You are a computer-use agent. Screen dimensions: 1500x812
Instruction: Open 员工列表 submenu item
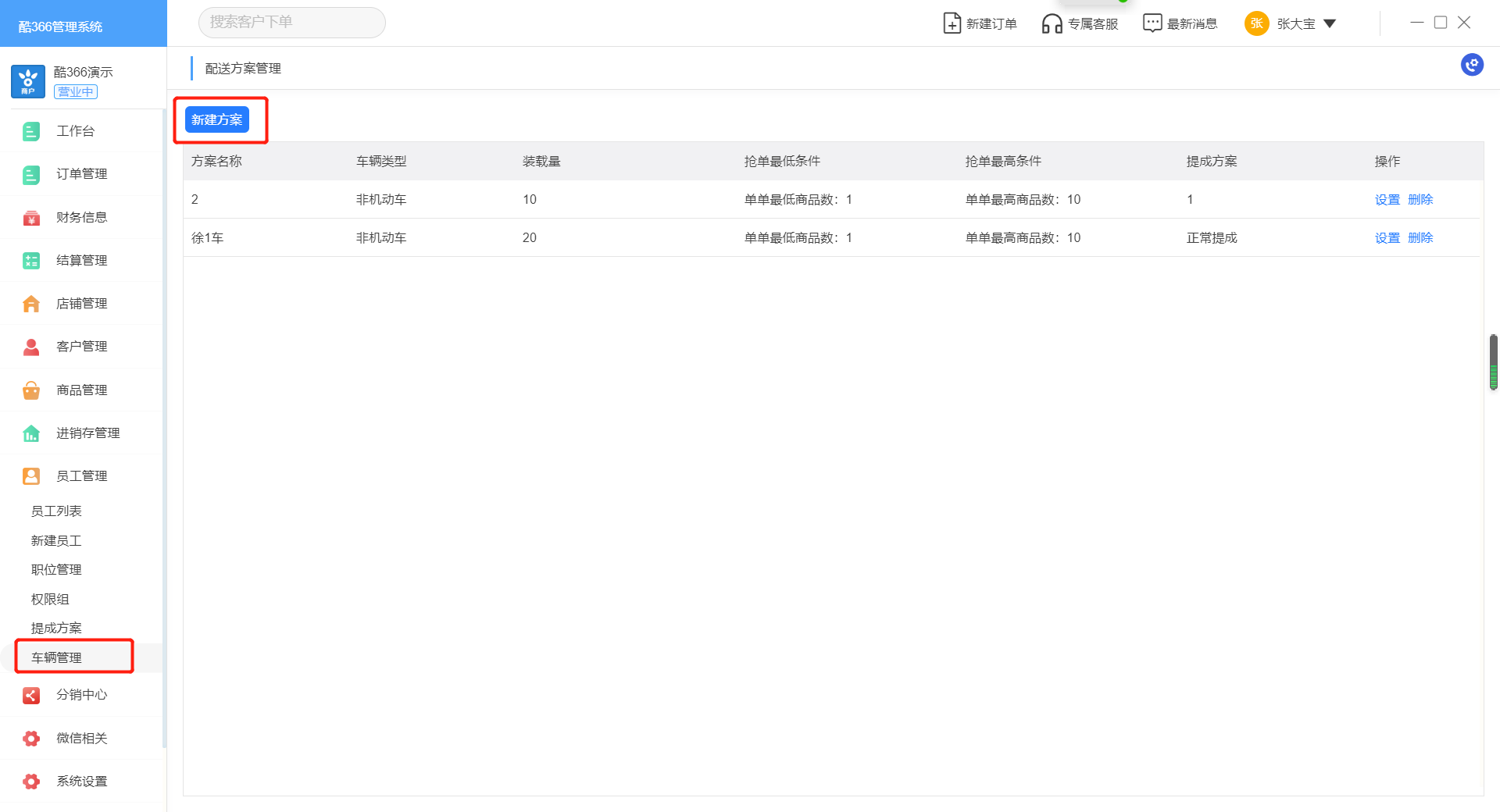[x=56, y=511]
